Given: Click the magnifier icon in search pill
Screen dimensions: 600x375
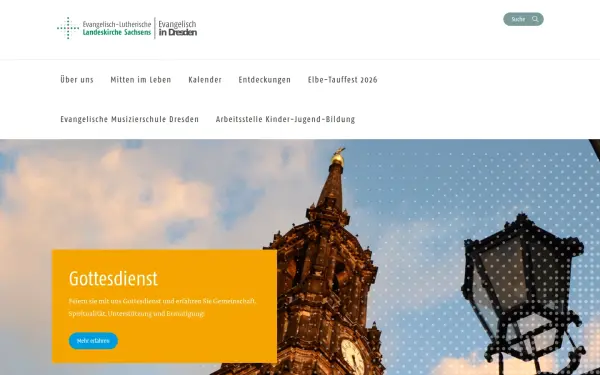Looking at the screenshot, I should click(x=535, y=19).
